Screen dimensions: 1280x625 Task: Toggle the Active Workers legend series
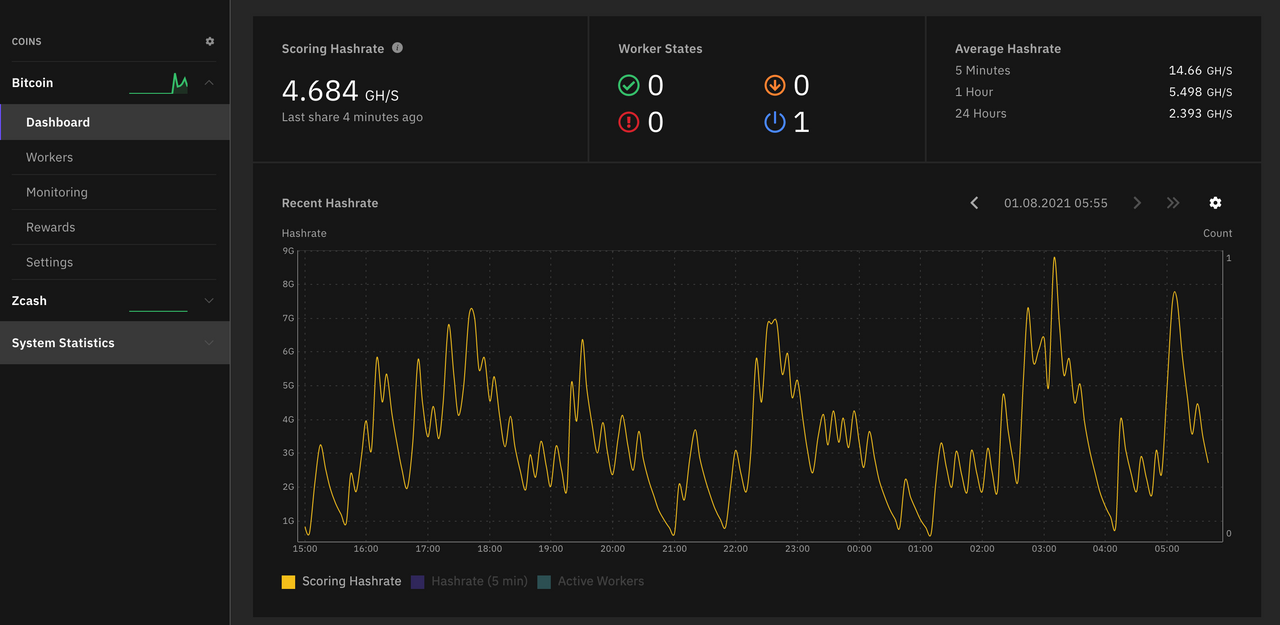click(591, 581)
